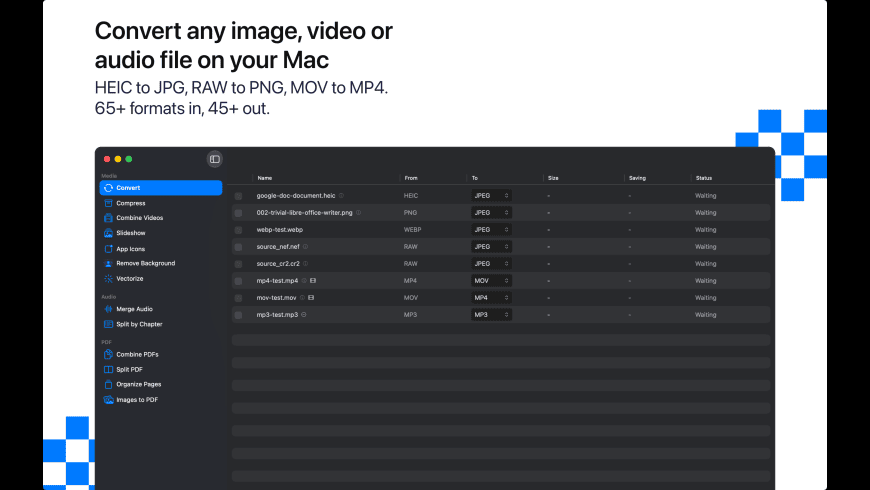This screenshot has height=490, width=870.
Task: Open output format dropdown for source_nef.nef
Action: 491,246
